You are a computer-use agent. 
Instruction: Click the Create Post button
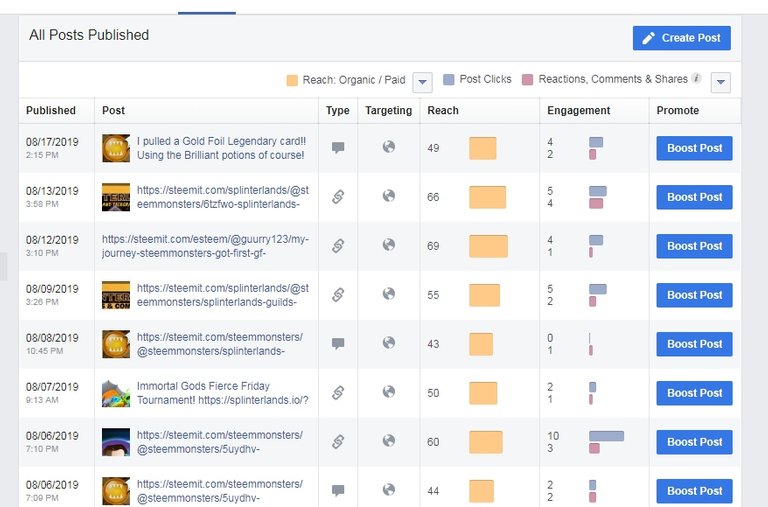682,38
